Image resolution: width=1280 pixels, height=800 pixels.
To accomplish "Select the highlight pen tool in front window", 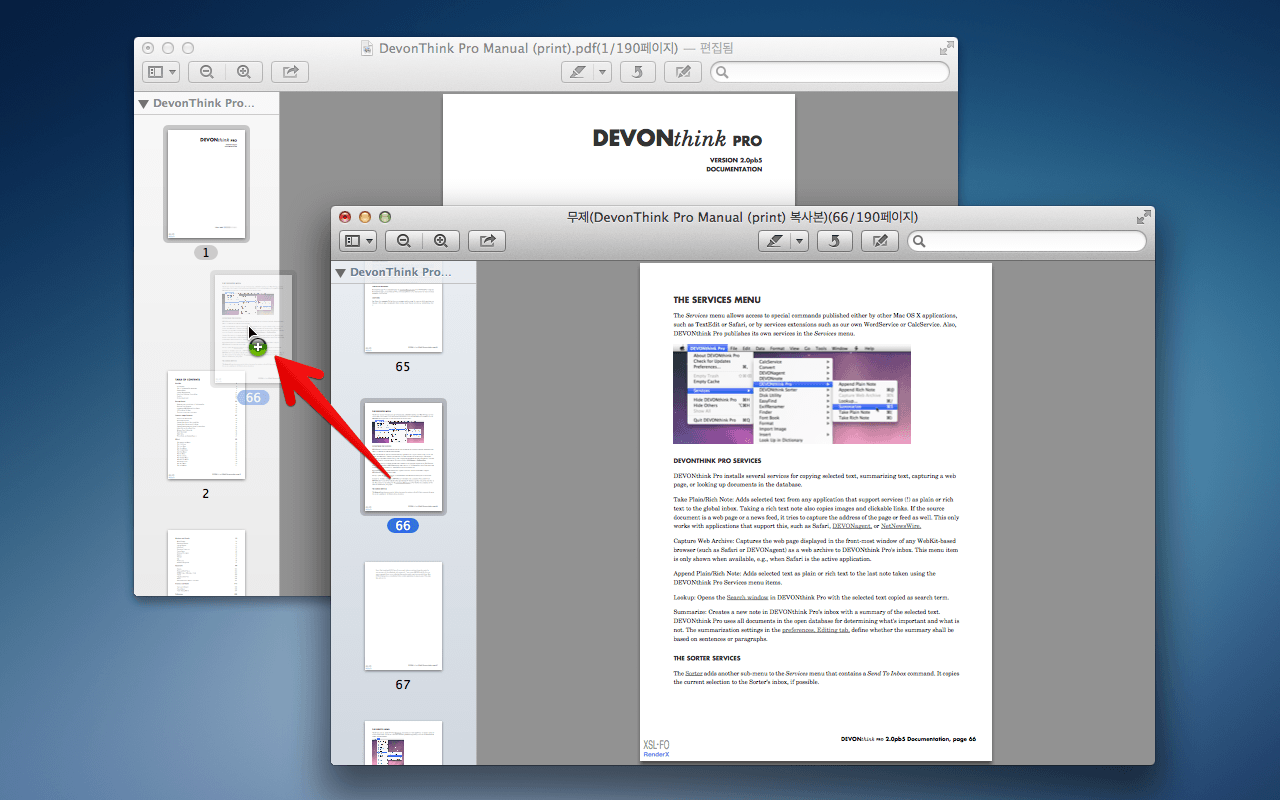I will pyautogui.click(x=773, y=241).
